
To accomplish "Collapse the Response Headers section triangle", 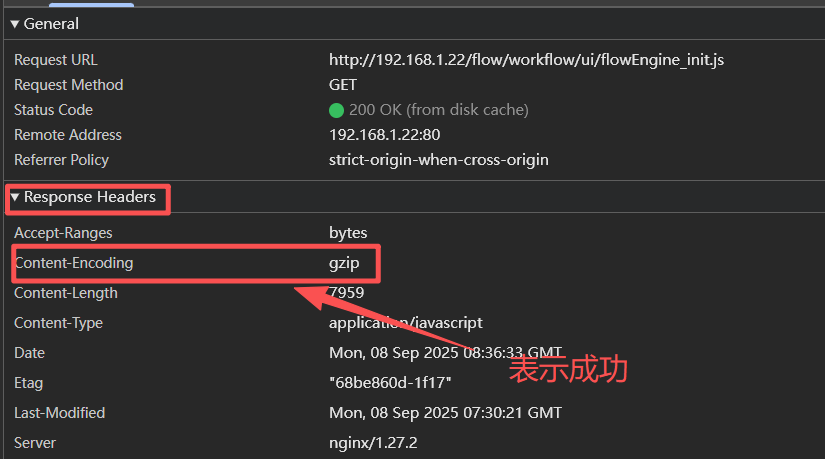I will tap(15, 197).
